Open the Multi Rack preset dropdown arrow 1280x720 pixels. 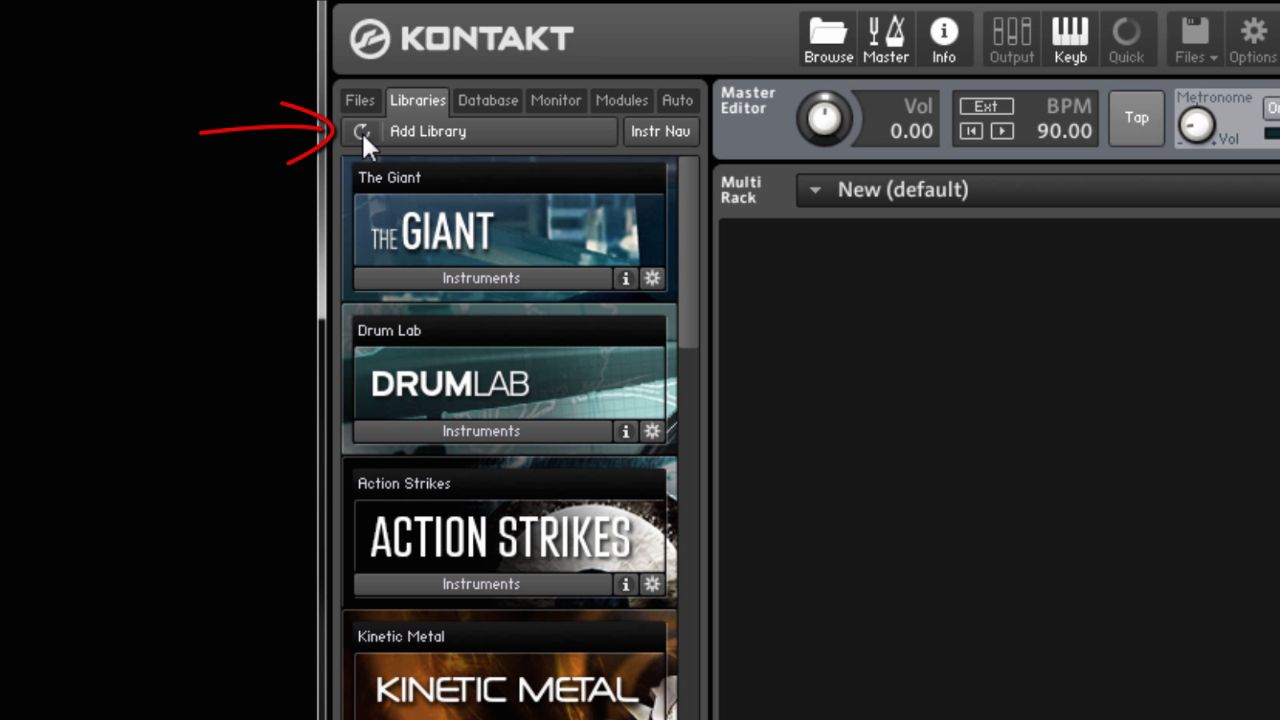[815, 190]
